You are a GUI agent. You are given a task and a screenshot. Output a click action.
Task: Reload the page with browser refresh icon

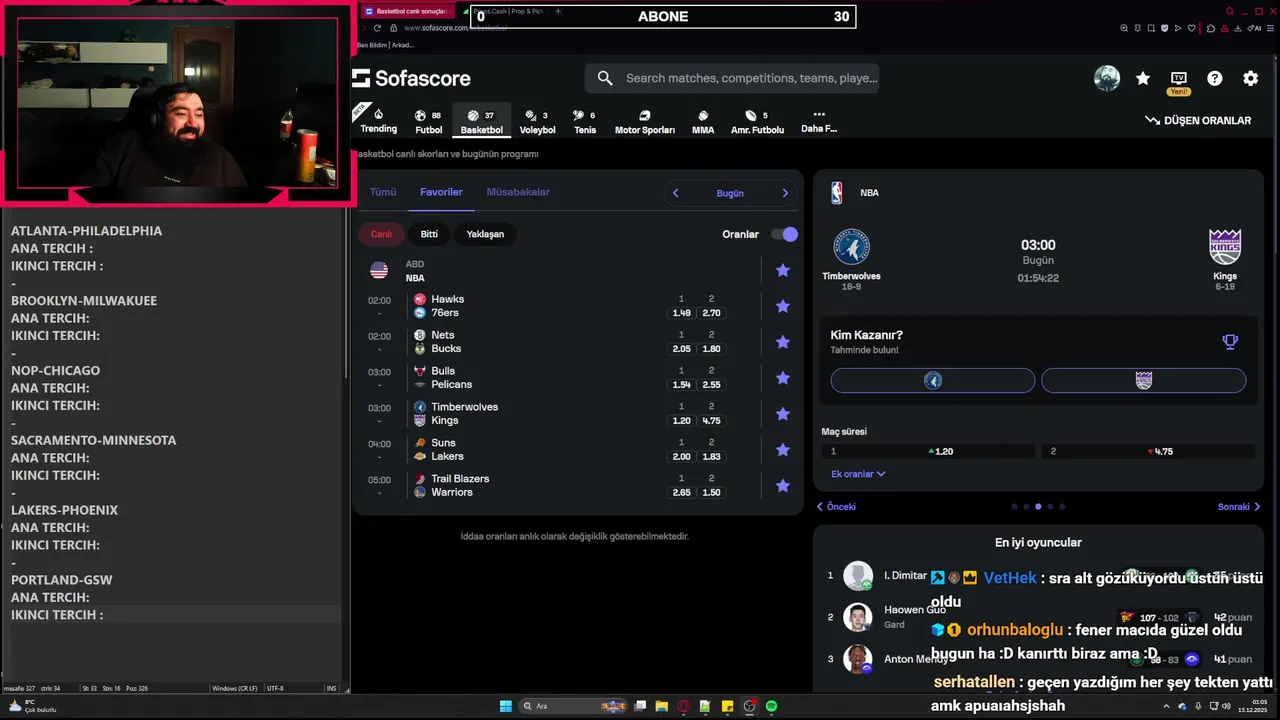click(x=377, y=28)
